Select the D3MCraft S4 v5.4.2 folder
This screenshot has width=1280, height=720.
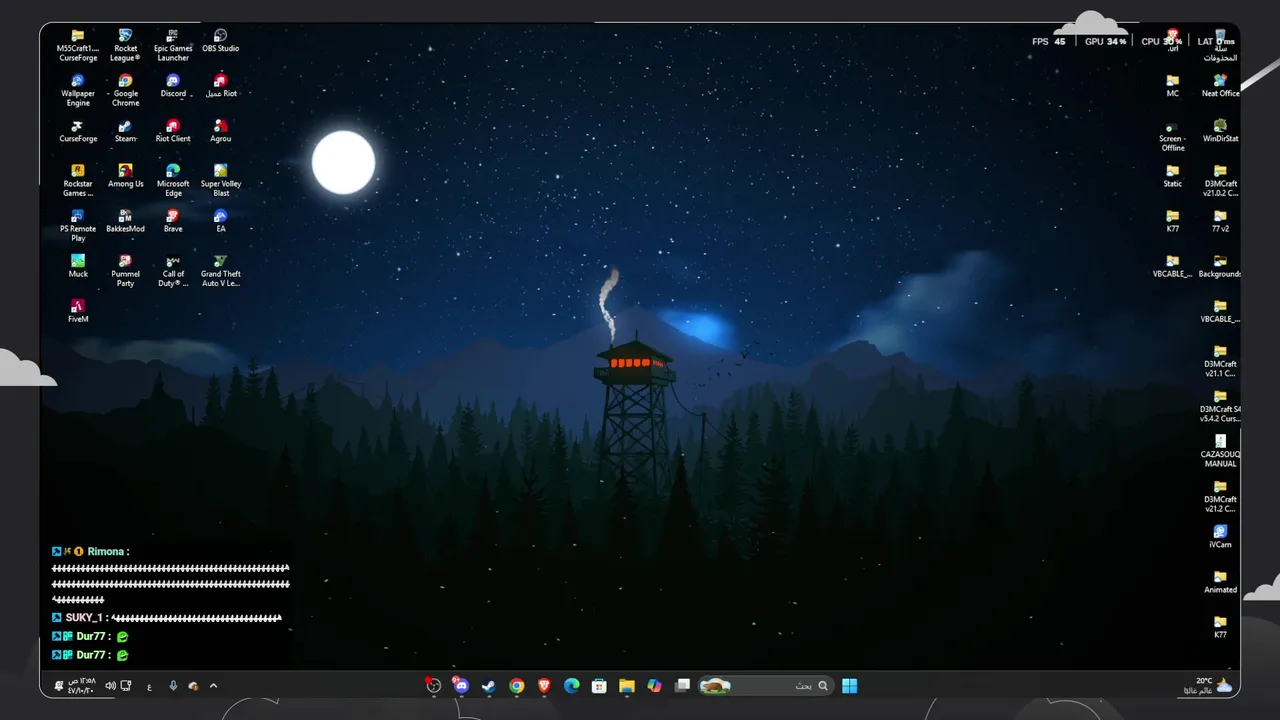[x=1220, y=406]
